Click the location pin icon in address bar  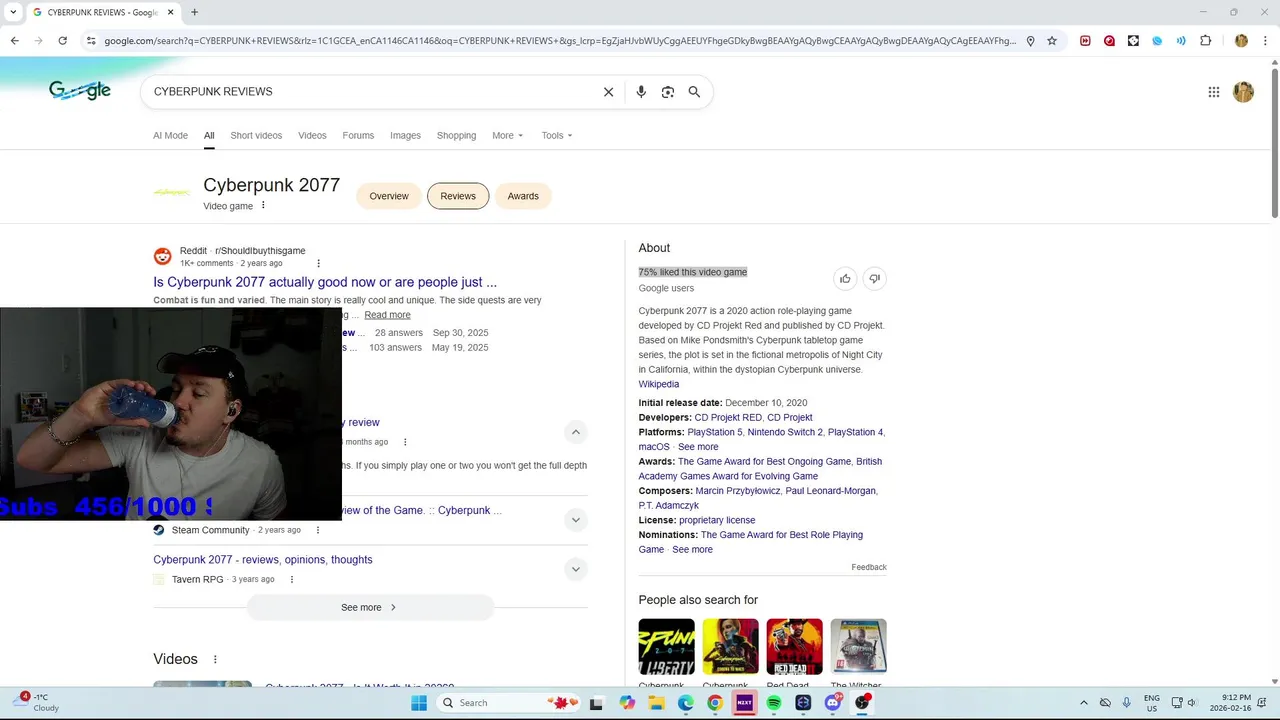pyautogui.click(x=1030, y=41)
